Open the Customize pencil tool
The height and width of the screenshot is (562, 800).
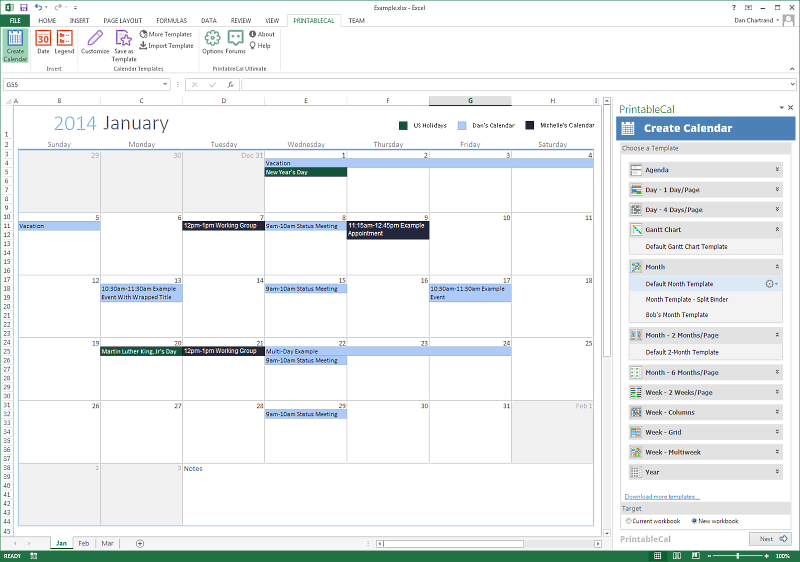(x=95, y=42)
